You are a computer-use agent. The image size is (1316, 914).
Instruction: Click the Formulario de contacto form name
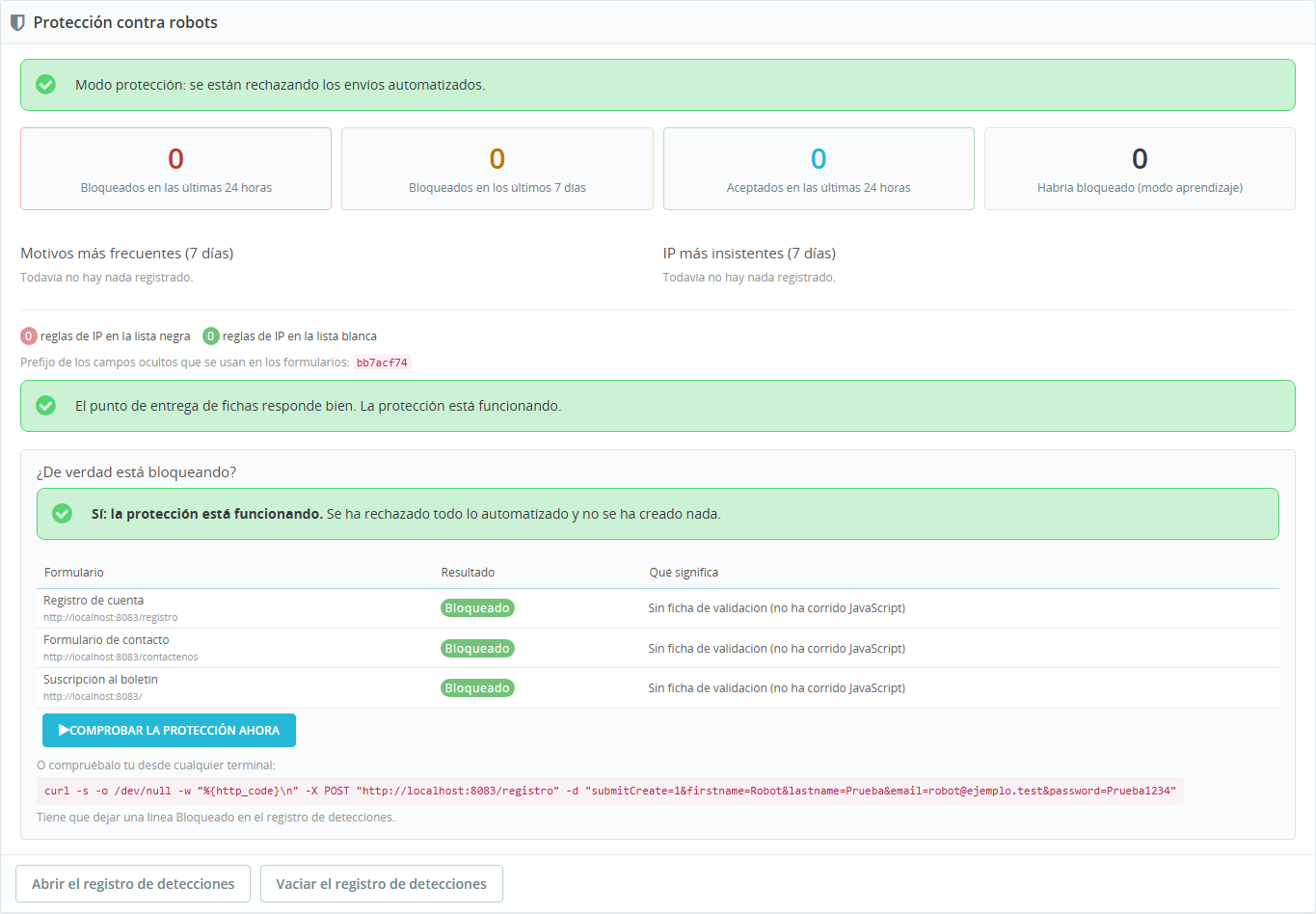[106, 640]
